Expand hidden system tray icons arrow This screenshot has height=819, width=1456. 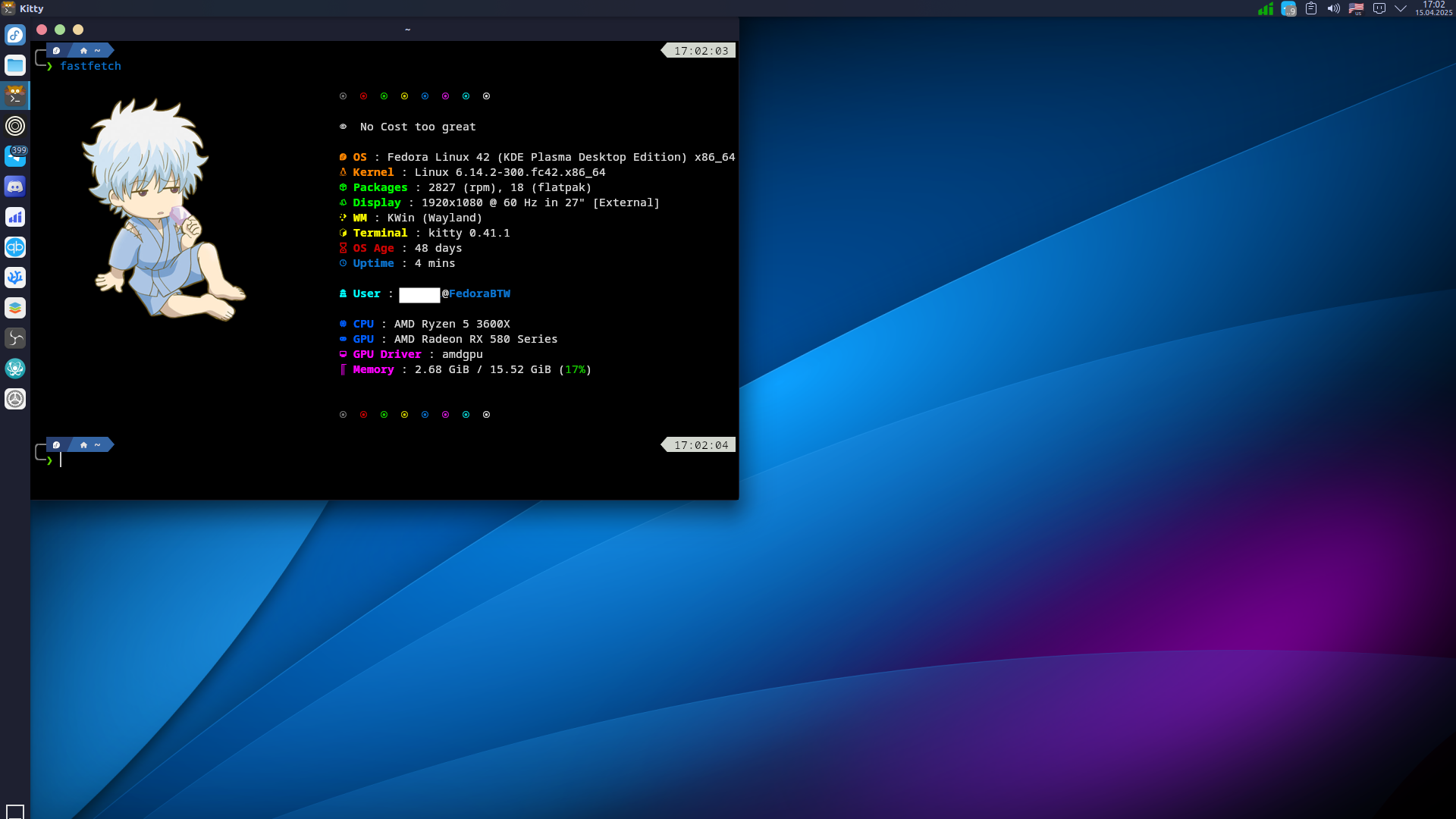coord(1401,9)
